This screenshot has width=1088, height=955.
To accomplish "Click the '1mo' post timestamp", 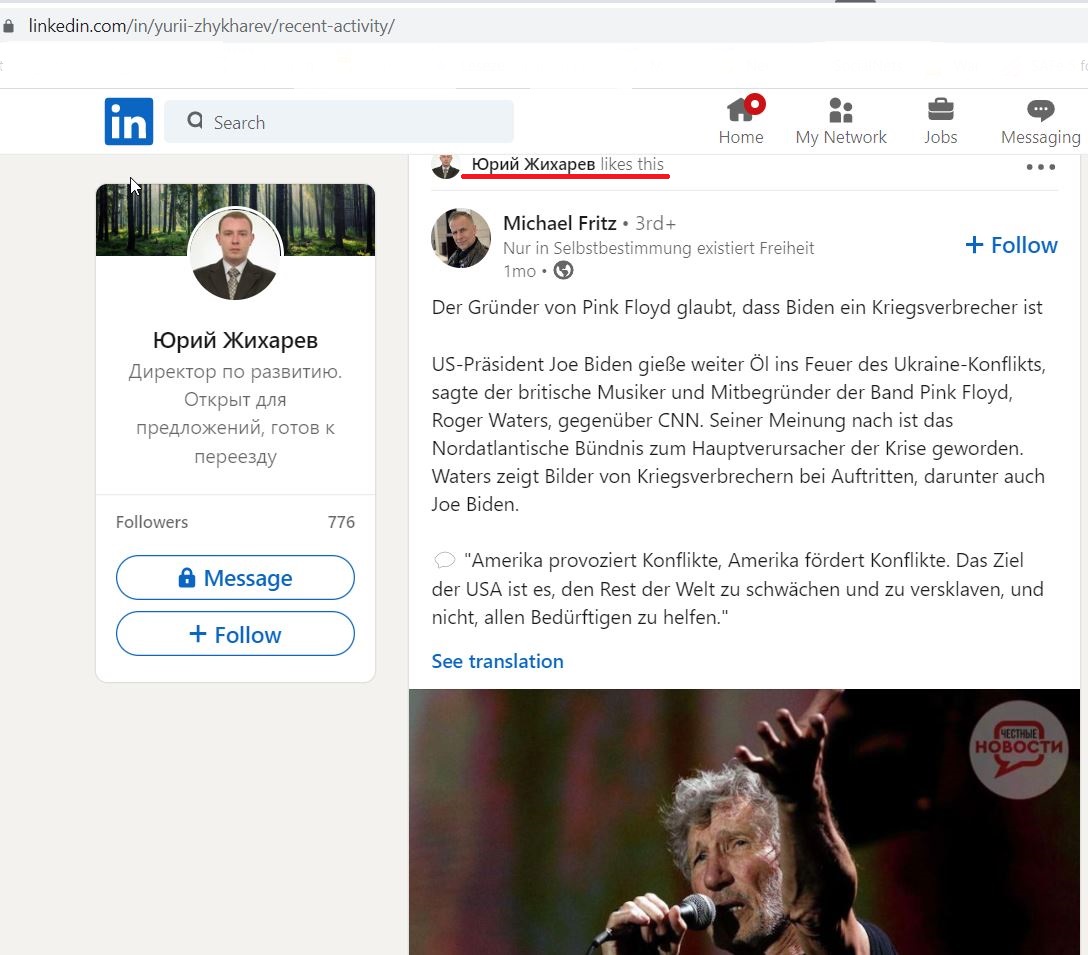I will 520,271.
